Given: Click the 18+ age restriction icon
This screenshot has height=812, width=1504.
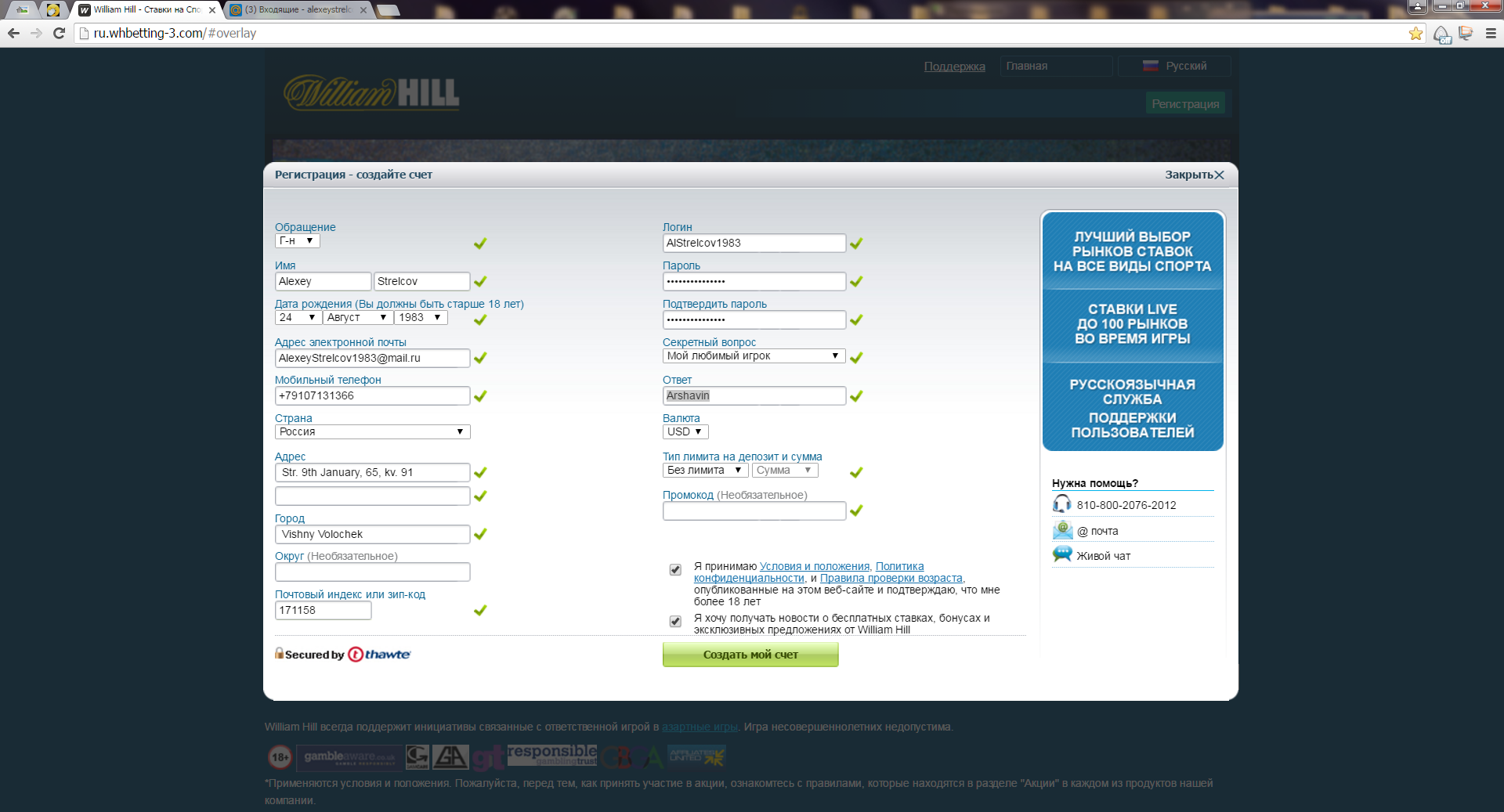Looking at the screenshot, I should click(x=280, y=757).
